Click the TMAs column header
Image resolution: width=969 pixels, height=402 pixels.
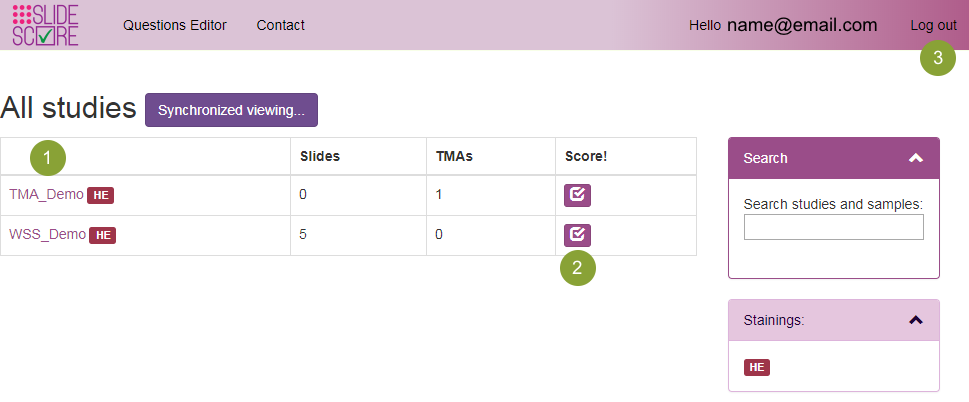(454, 156)
